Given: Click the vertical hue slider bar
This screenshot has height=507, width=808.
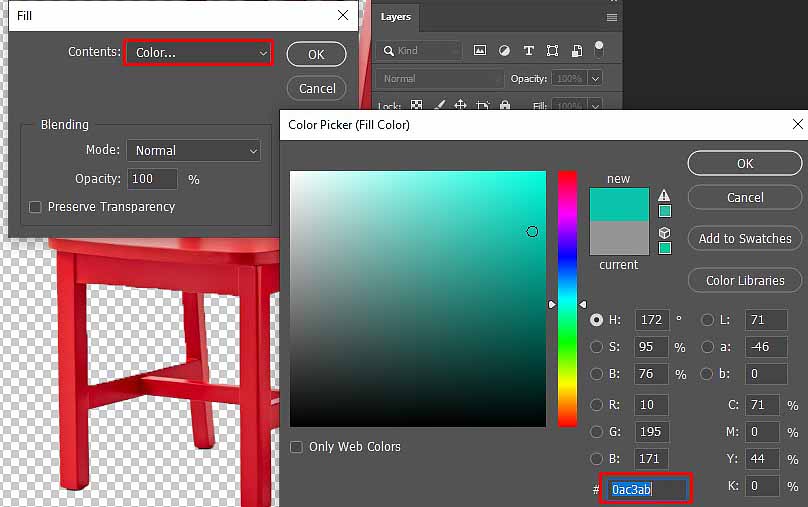Looking at the screenshot, I should point(567,298).
